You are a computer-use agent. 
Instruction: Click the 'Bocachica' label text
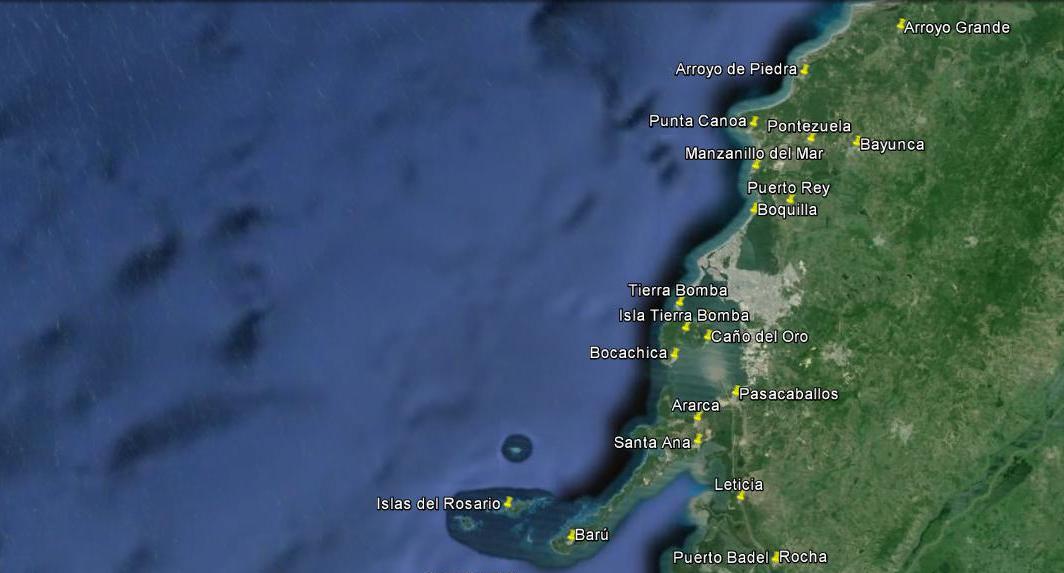coord(628,352)
